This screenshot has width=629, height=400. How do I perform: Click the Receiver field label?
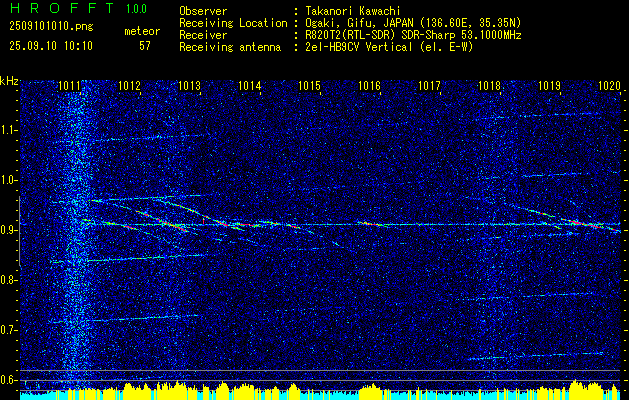[203, 35]
